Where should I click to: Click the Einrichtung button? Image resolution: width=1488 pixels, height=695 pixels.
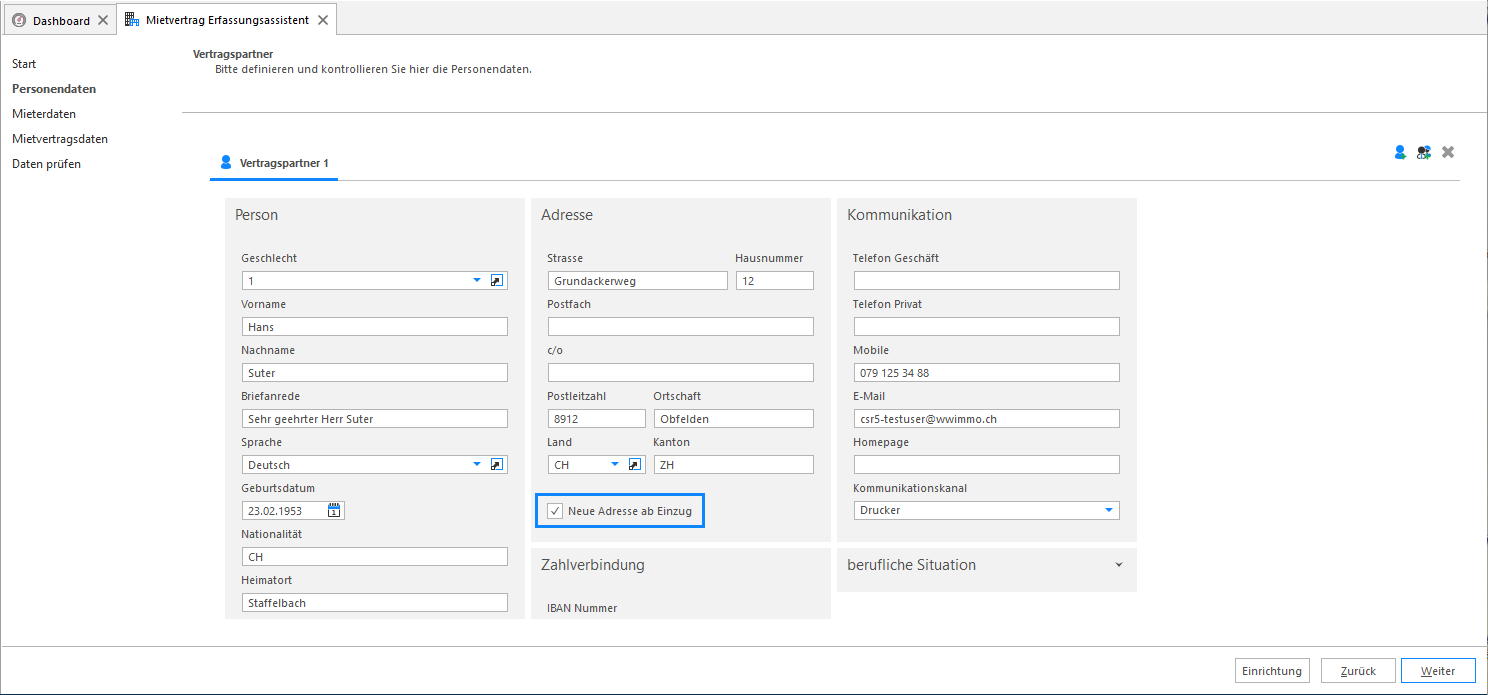[1272, 671]
